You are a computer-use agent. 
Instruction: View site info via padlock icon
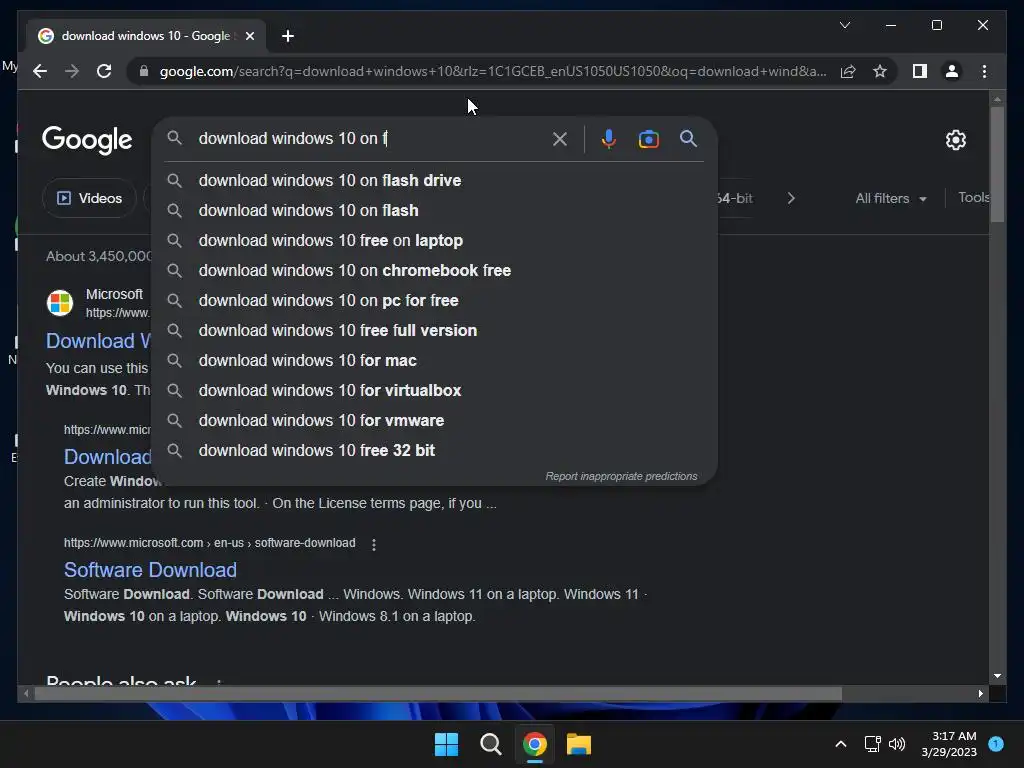tap(144, 71)
